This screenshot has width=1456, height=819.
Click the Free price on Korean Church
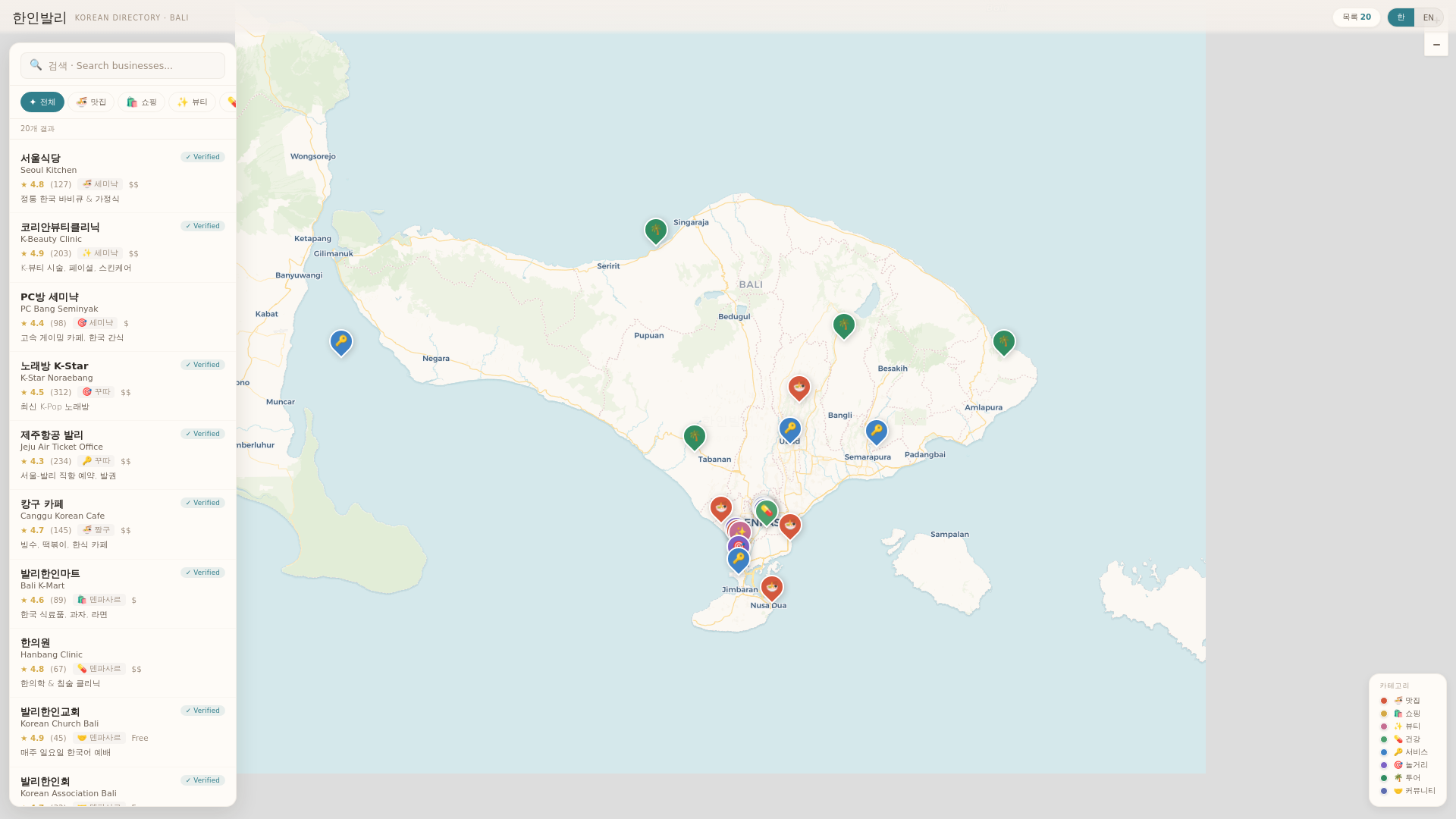click(x=140, y=739)
